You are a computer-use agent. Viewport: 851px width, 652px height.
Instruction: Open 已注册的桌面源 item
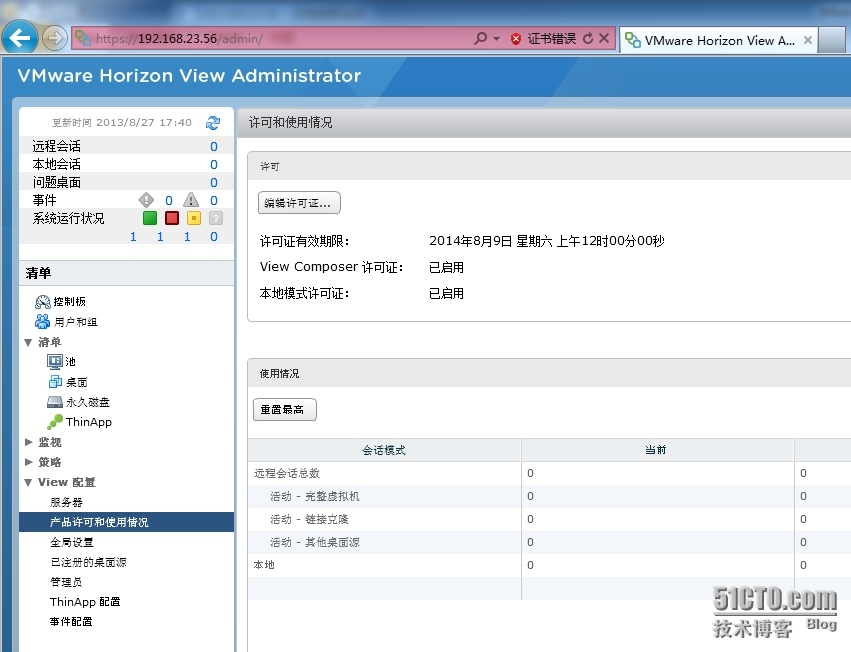(88, 562)
